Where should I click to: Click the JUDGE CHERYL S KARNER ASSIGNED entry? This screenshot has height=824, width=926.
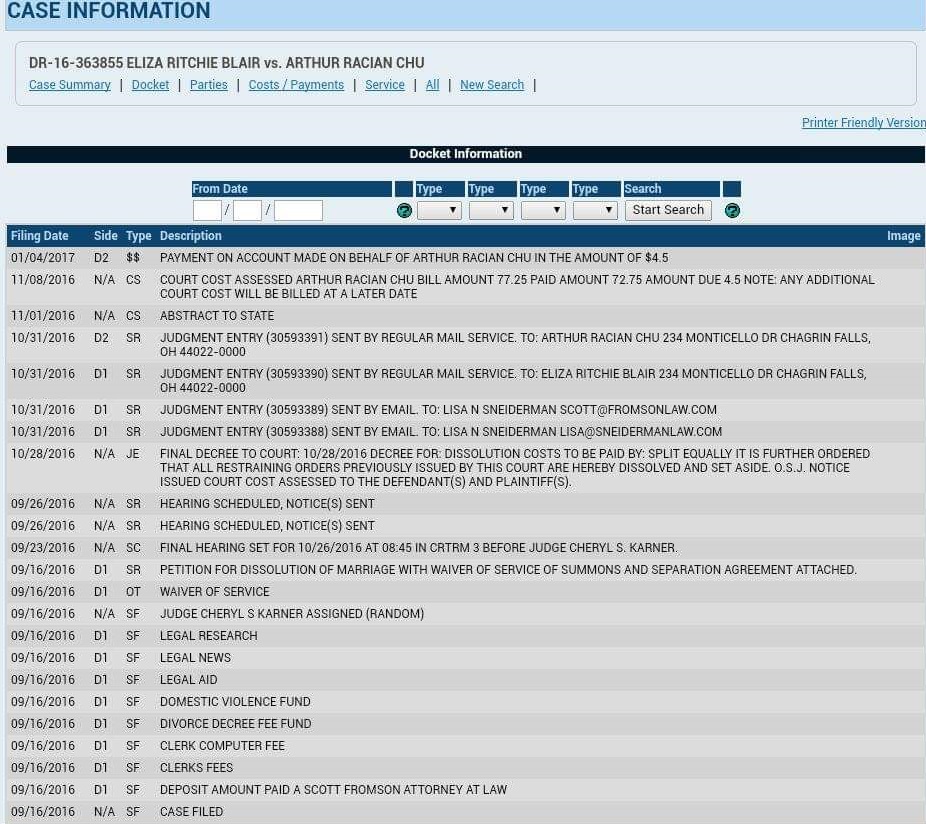292,614
